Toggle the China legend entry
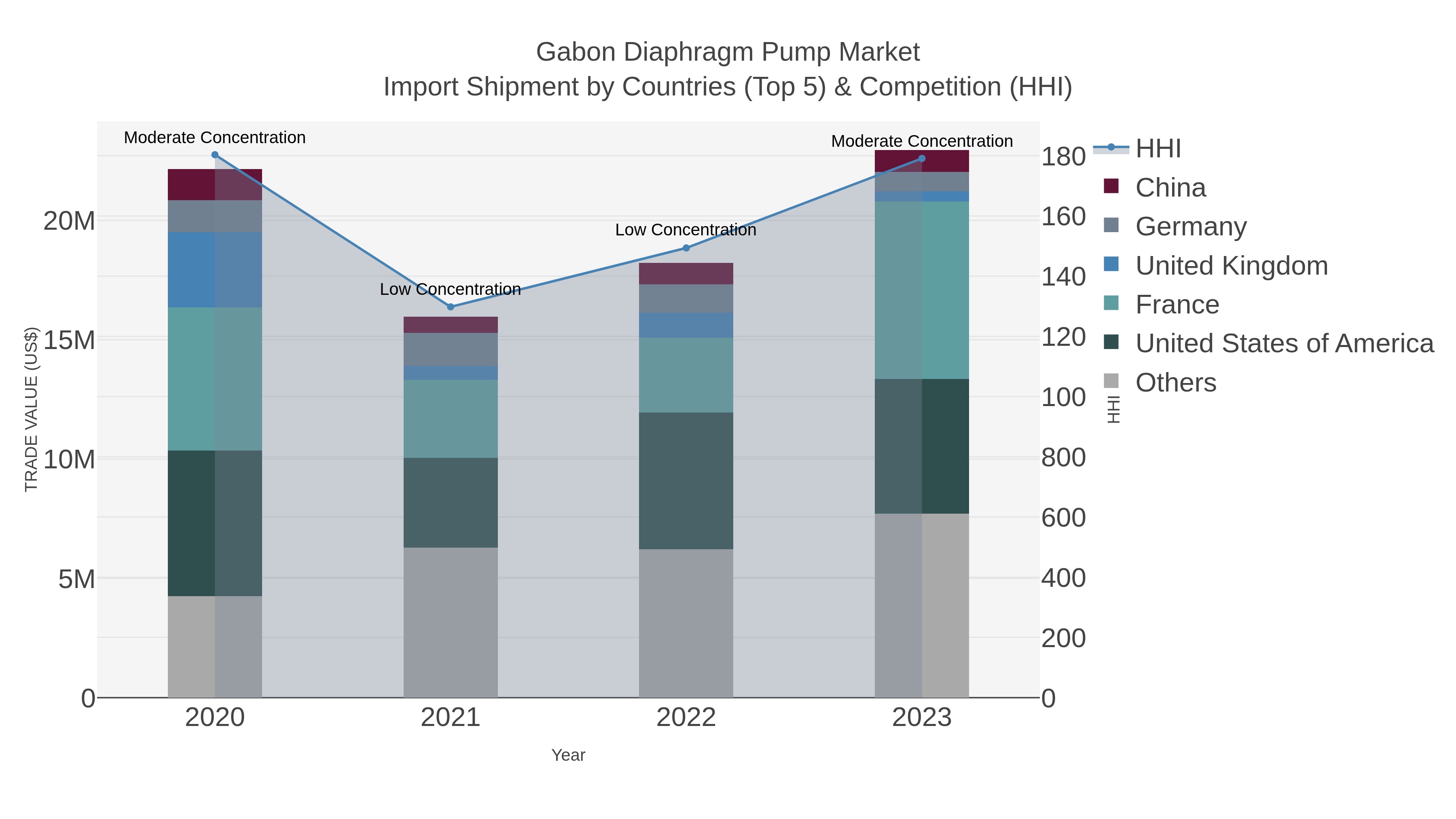This screenshot has height=819, width=1456. click(1154, 188)
